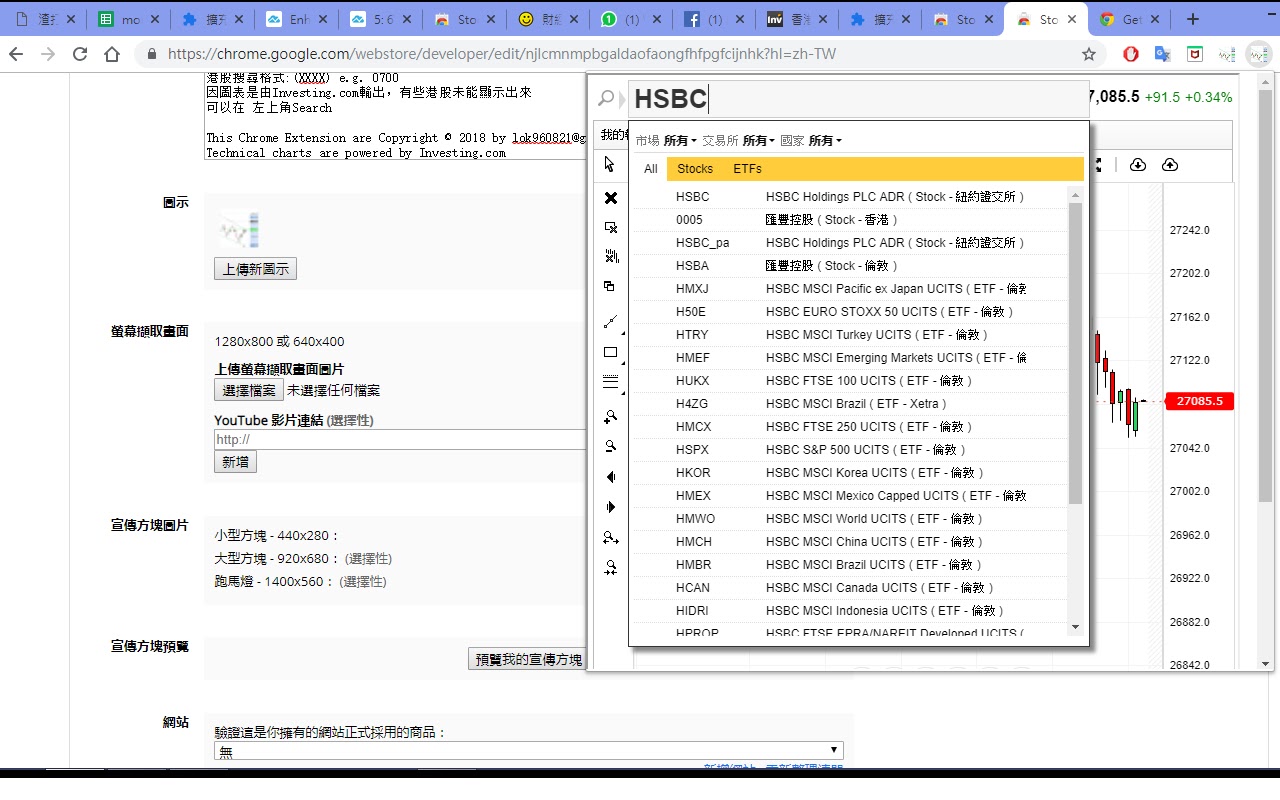Image resolution: width=1280 pixels, height=800 pixels.
Task: Select the HSBC_pa result row
Action: click(x=850, y=243)
